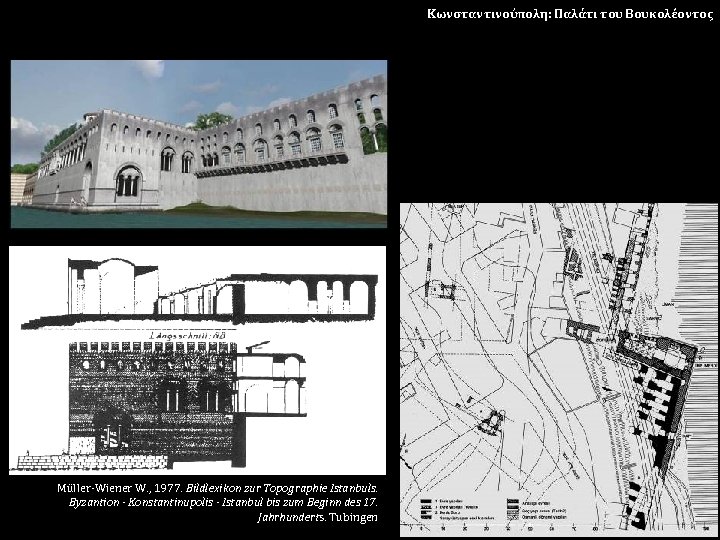
Task: Click the map legend at the bottom of the plan
Action: click(494, 510)
